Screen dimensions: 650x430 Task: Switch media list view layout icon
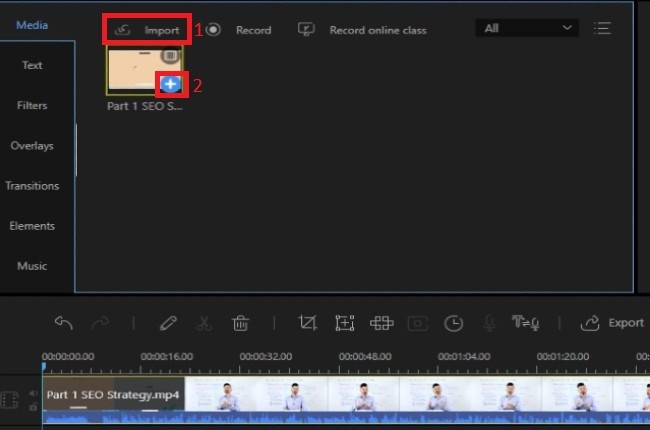pyautogui.click(x=602, y=28)
